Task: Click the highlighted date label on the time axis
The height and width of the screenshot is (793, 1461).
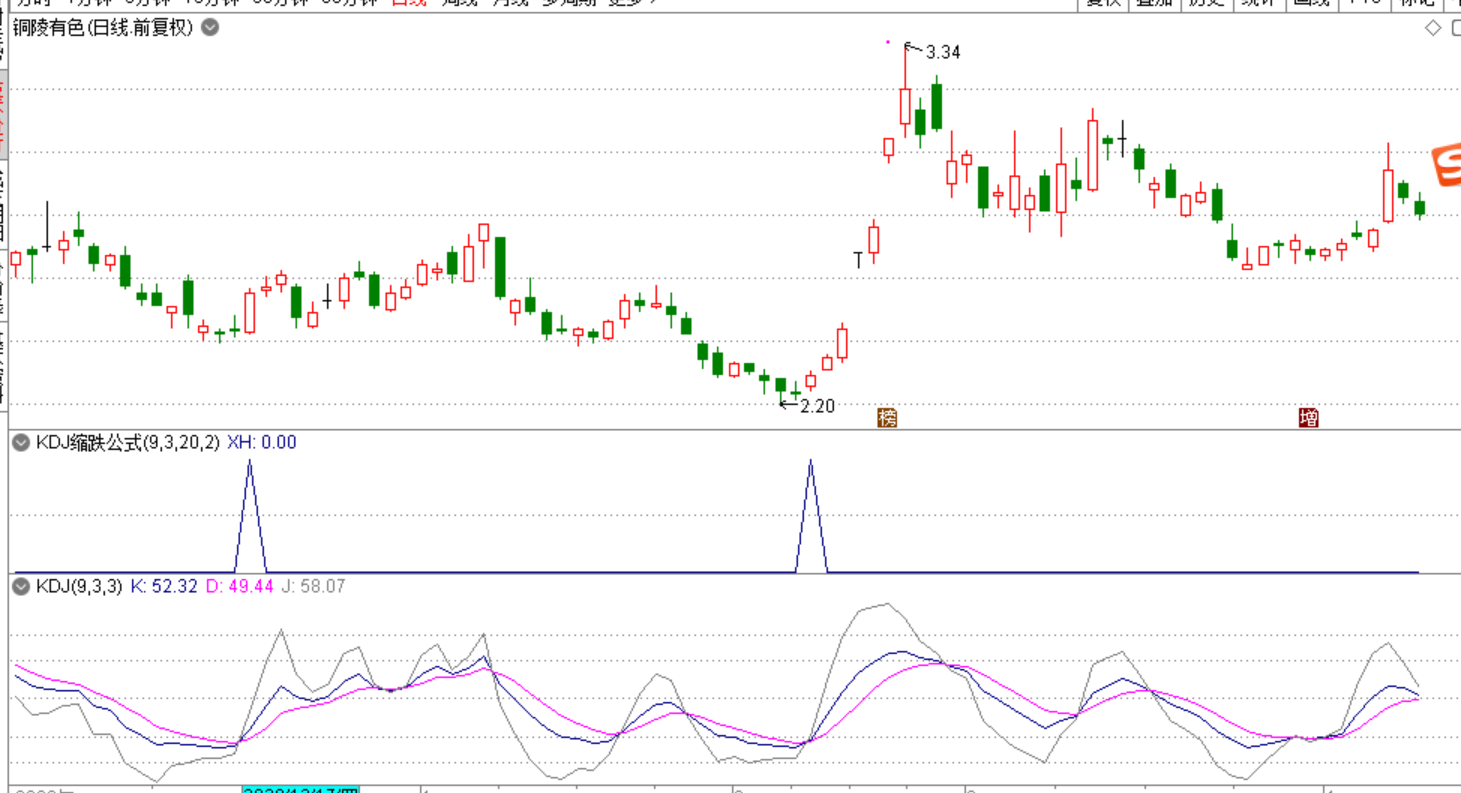Action: 301,789
